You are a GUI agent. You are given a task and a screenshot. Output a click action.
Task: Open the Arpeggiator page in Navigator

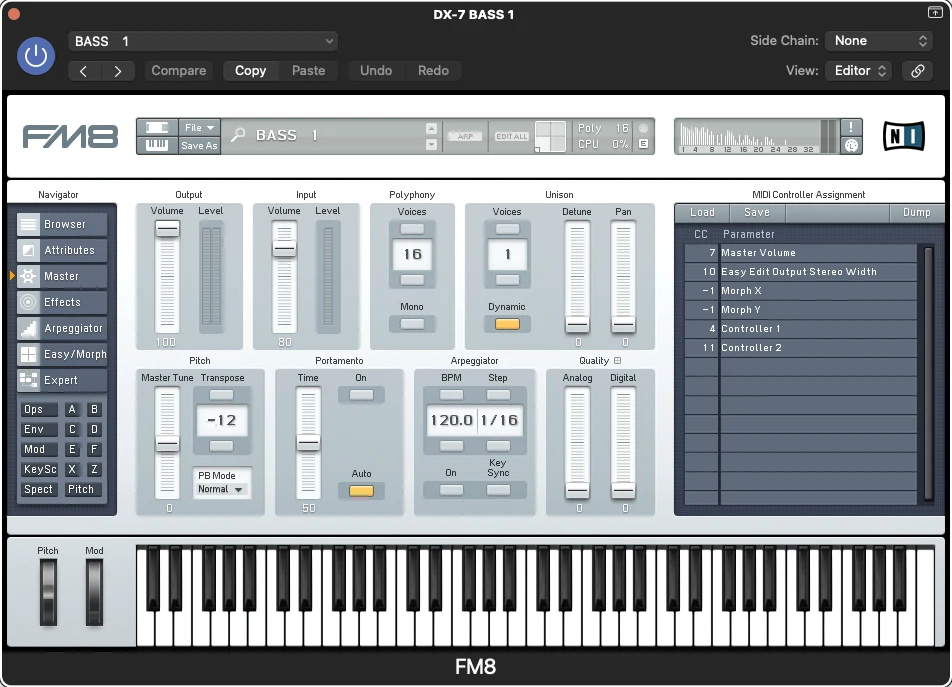coord(62,328)
